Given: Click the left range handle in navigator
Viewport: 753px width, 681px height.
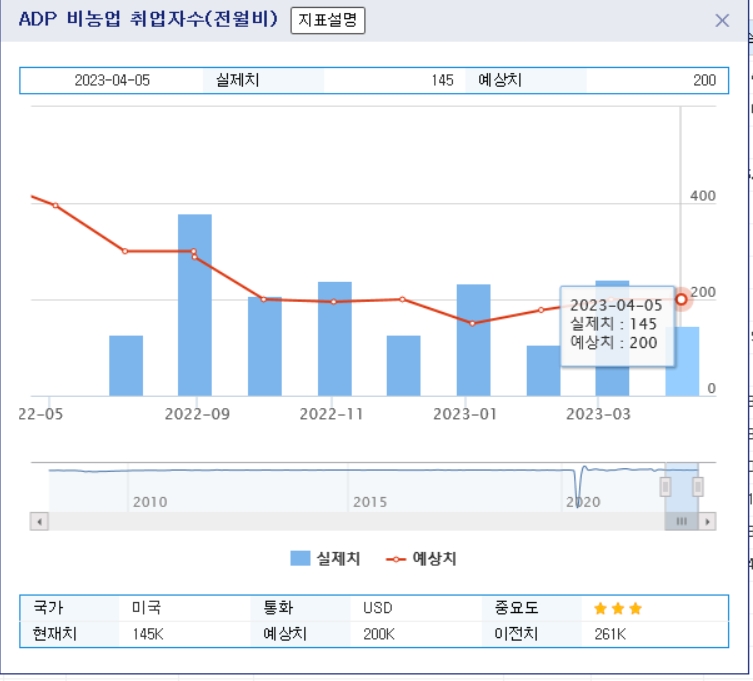Looking at the screenshot, I should click(665, 487).
